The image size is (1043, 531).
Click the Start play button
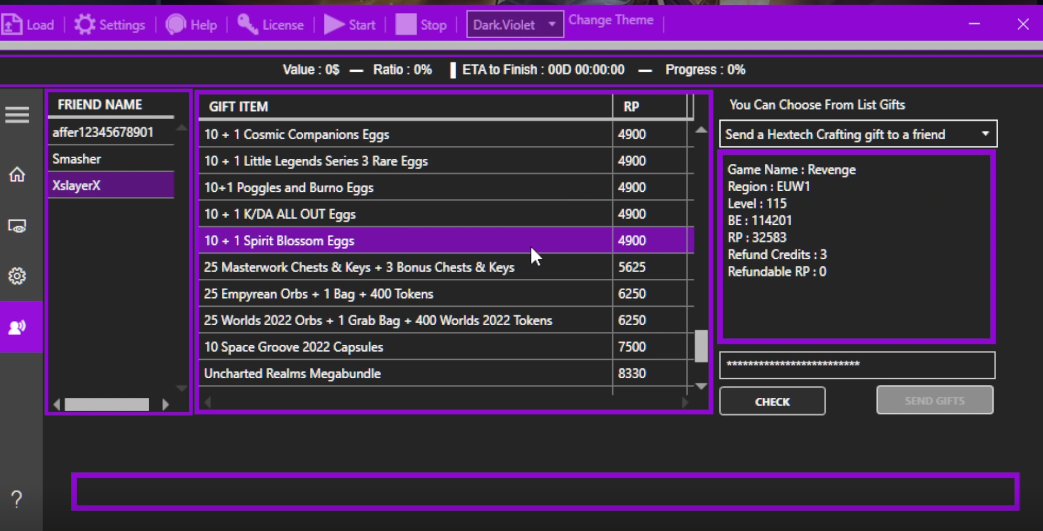click(350, 25)
